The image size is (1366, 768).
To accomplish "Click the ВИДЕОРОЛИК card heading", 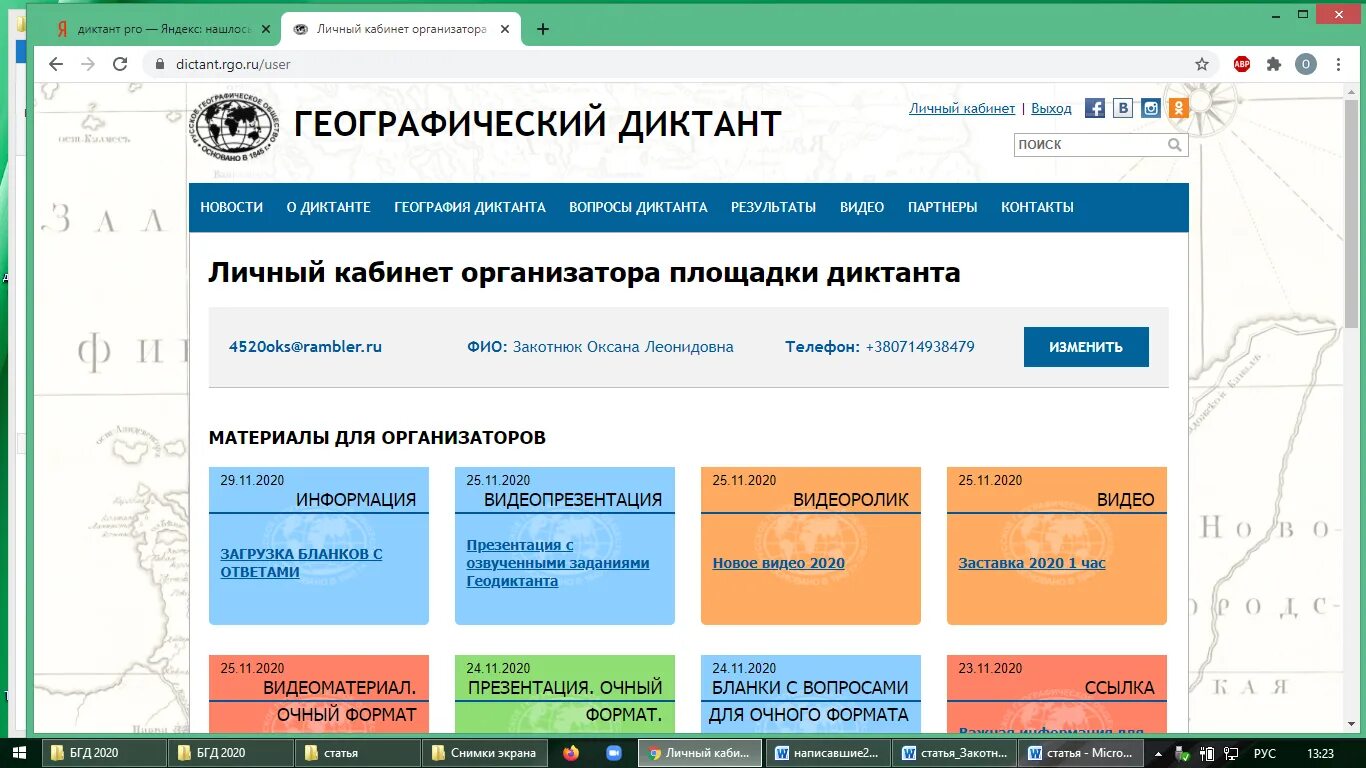I will pyautogui.click(x=851, y=500).
